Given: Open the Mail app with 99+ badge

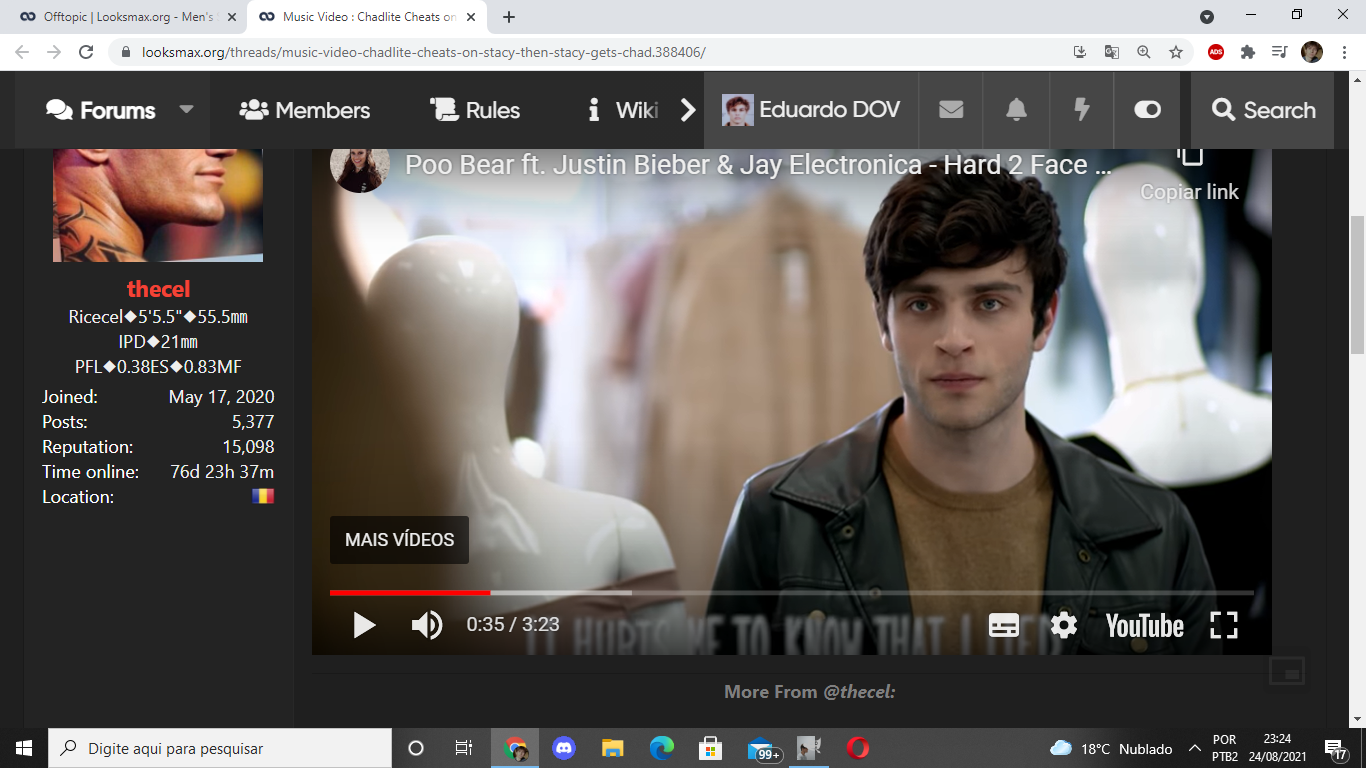Looking at the screenshot, I should pyautogui.click(x=763, y=749).
